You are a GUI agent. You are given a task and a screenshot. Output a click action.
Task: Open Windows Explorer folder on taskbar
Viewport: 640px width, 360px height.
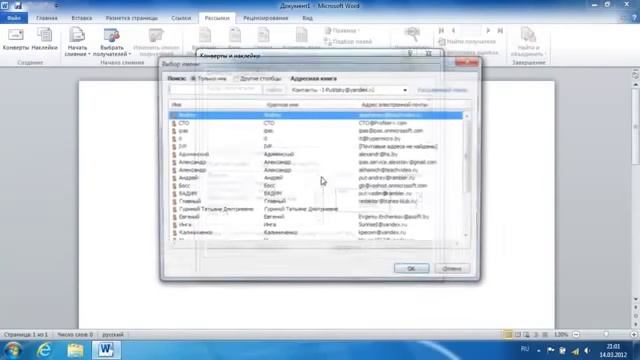[x=75, y=350]
